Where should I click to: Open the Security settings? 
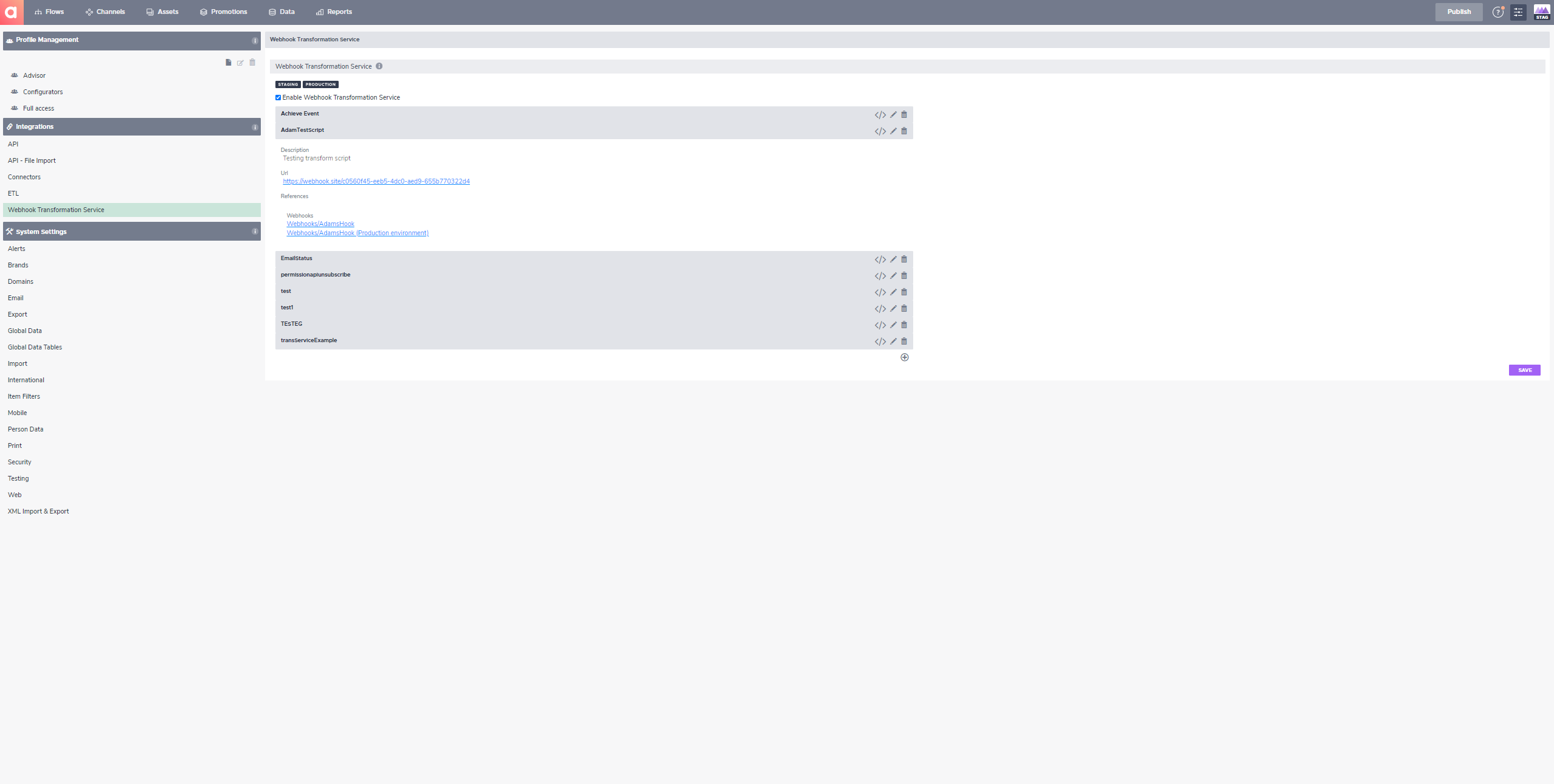[19, 462]
